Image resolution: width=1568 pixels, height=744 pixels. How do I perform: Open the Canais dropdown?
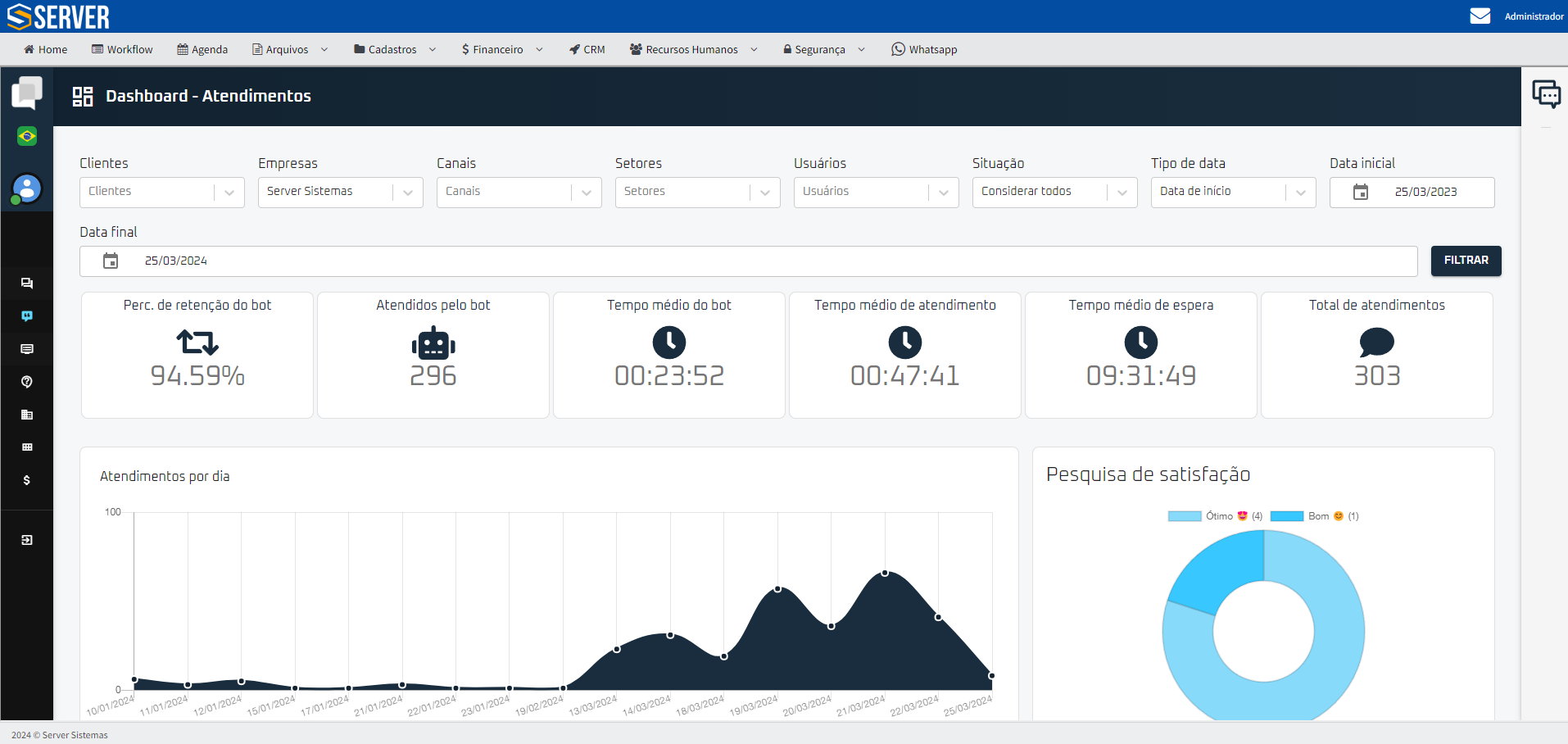[x=519, y=193]
